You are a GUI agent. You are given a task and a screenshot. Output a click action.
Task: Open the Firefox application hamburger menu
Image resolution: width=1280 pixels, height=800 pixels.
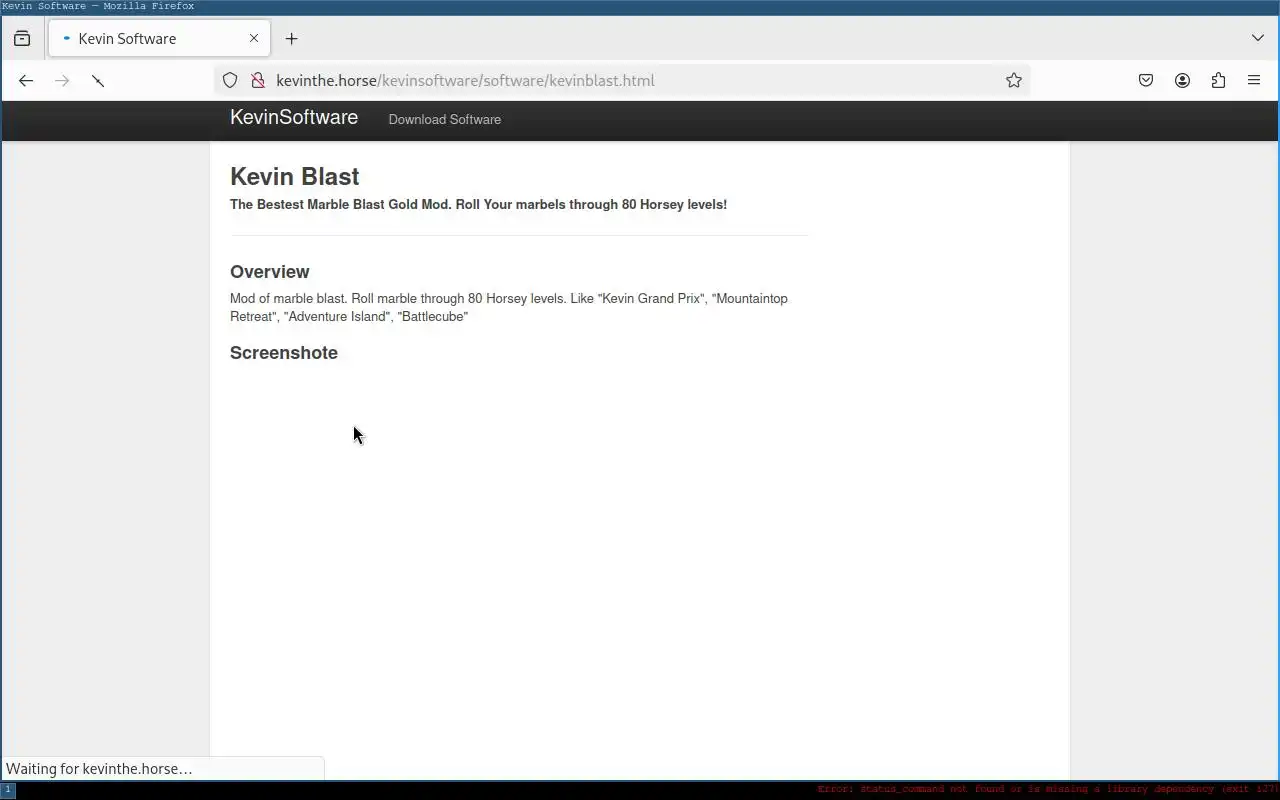1254,80
